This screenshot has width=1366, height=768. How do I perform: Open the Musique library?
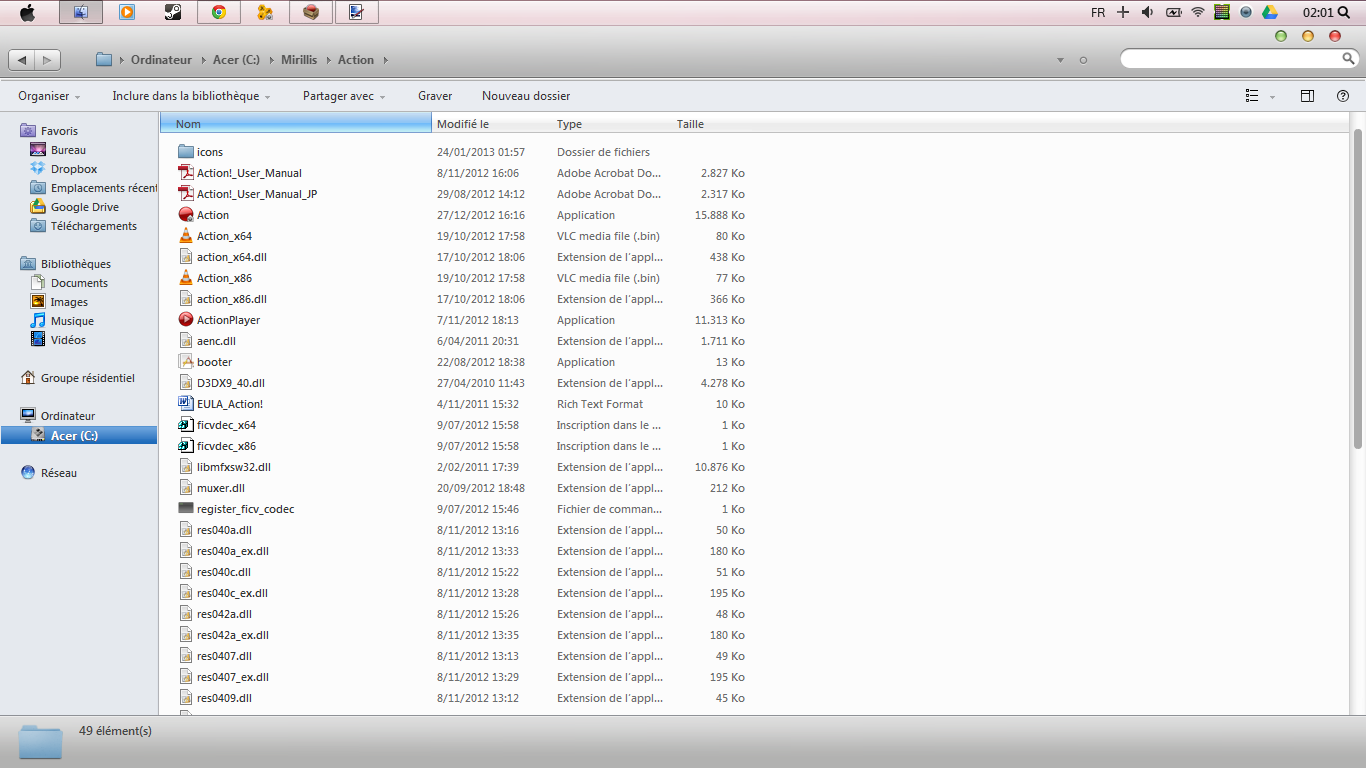72,321
